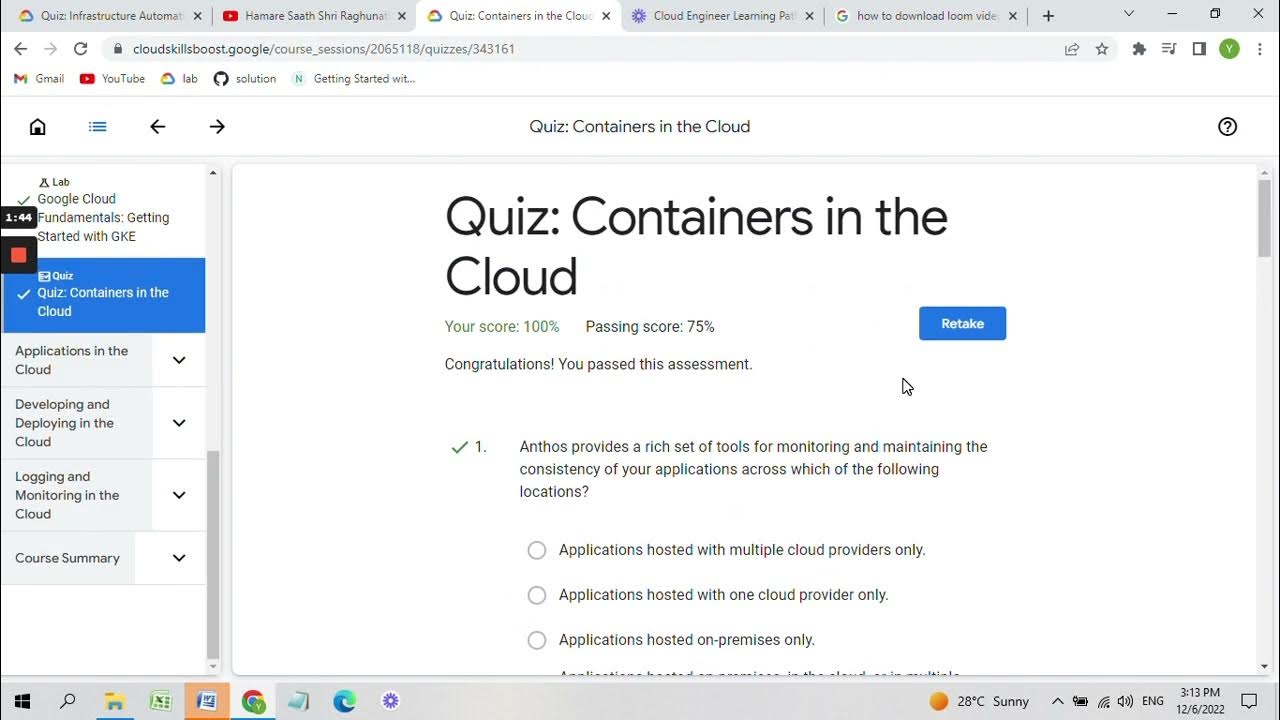Open Loom app icon in taskbar
The image size is (1280, 720).
point(391,701)
